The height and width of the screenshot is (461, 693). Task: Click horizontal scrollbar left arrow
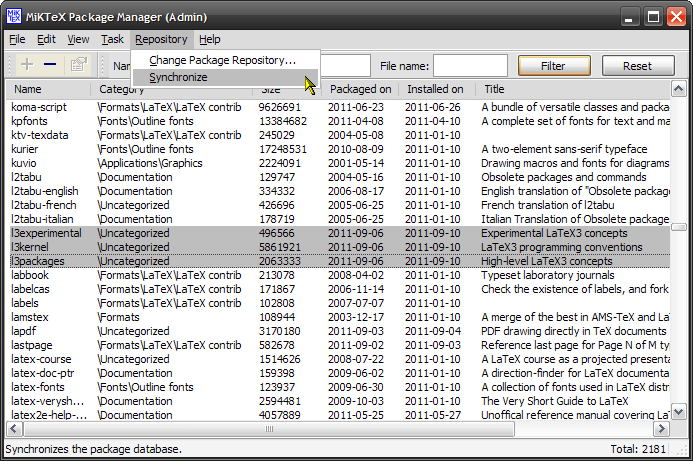point(14,429)
